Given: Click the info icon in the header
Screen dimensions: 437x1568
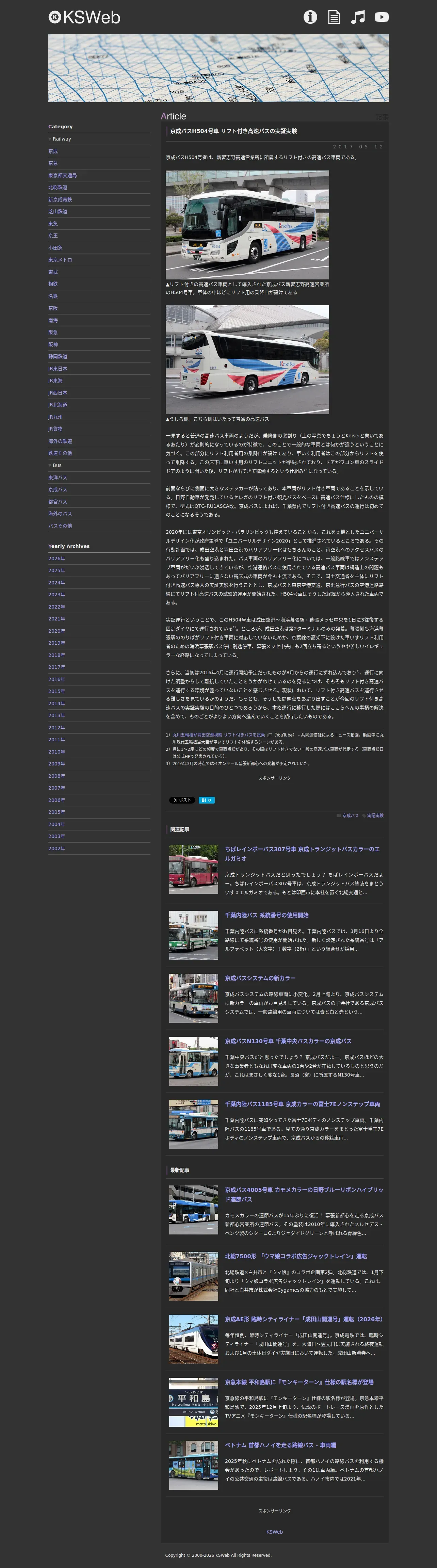Looking at the screenshot, I should tap(310, 17).
